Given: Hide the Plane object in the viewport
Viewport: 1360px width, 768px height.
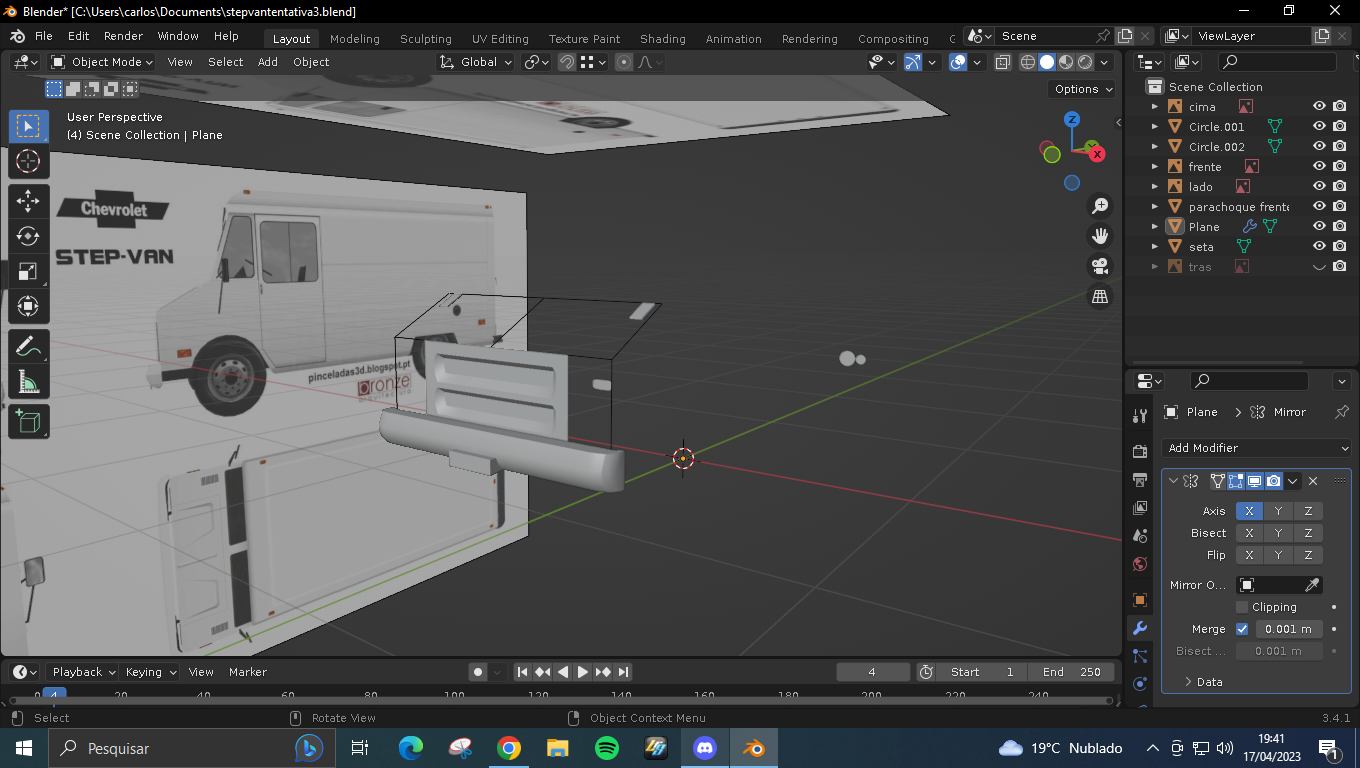Looking at the screenshot, I should 1319,226.
